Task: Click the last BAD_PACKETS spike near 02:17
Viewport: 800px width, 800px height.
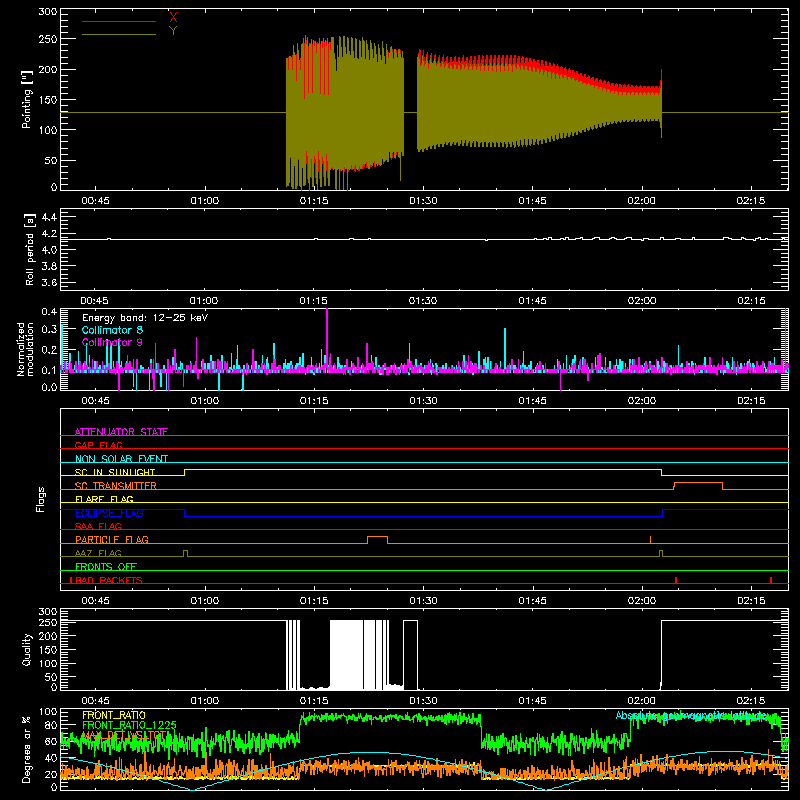Action: (x=771, y=580)
